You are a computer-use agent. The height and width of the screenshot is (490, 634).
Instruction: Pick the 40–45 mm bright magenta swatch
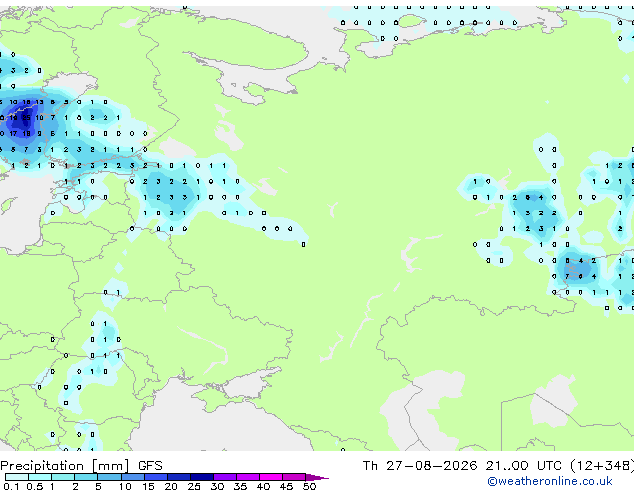point(271,477)
